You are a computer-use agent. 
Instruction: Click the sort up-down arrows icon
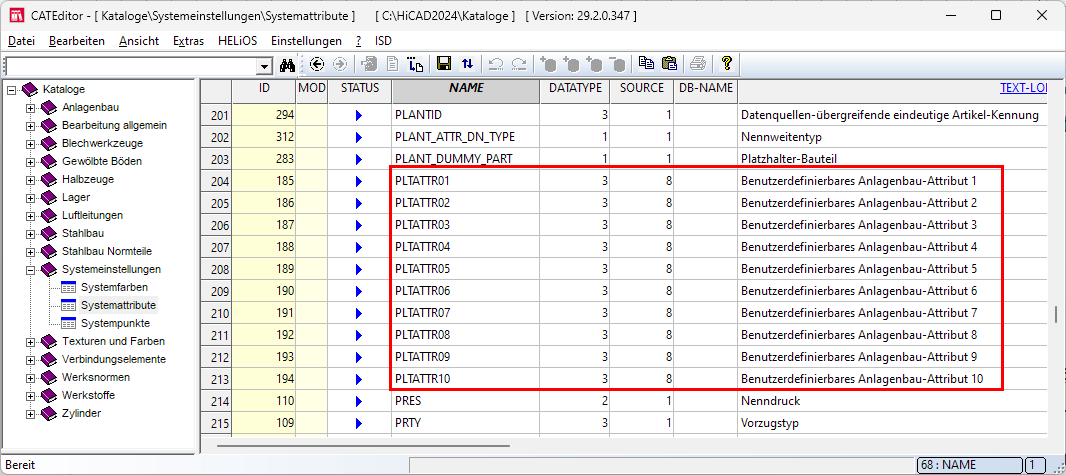tap(467, 64)
